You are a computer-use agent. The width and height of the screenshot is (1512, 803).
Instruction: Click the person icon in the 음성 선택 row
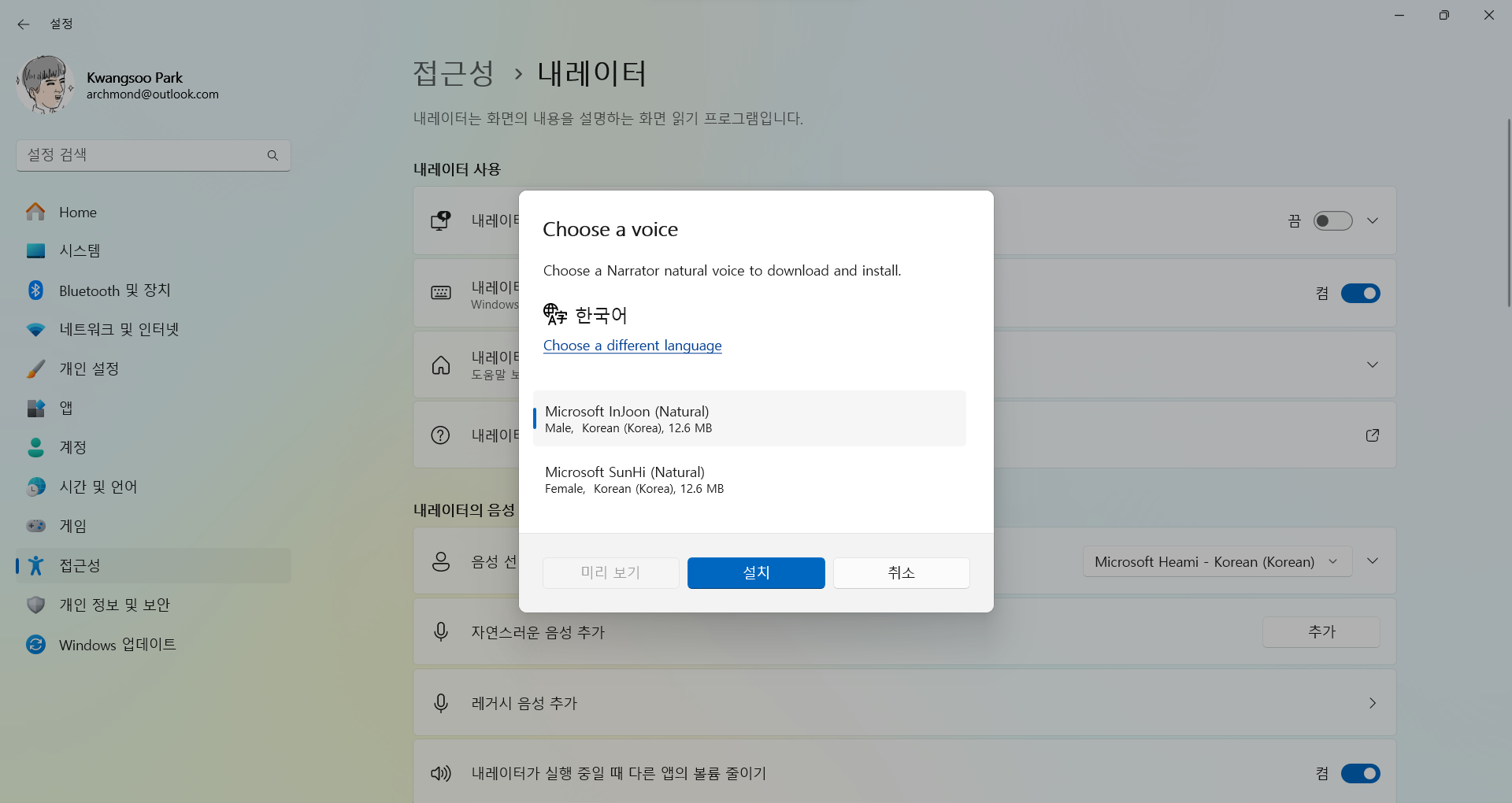[x=441, y=561]
